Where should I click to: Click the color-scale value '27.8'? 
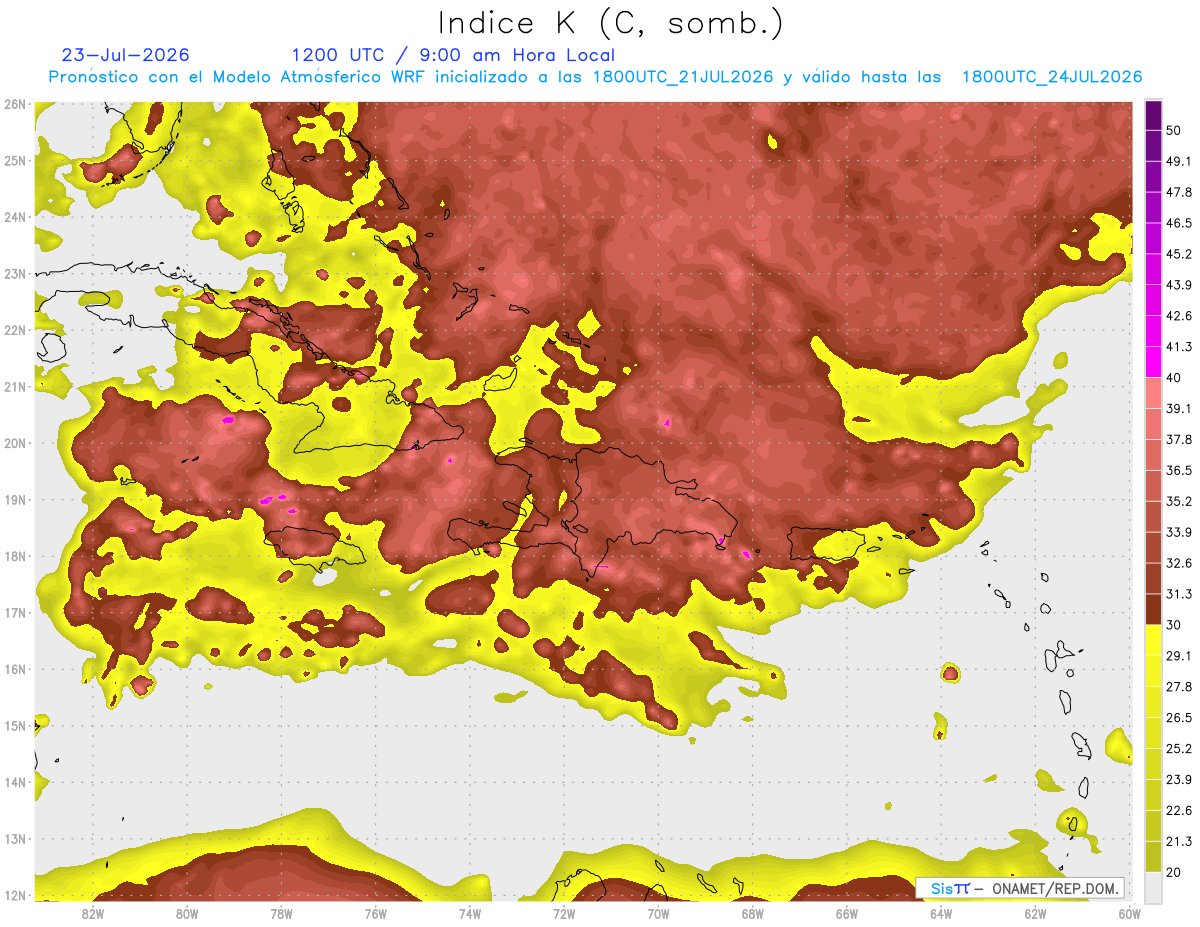point(1179,687)
